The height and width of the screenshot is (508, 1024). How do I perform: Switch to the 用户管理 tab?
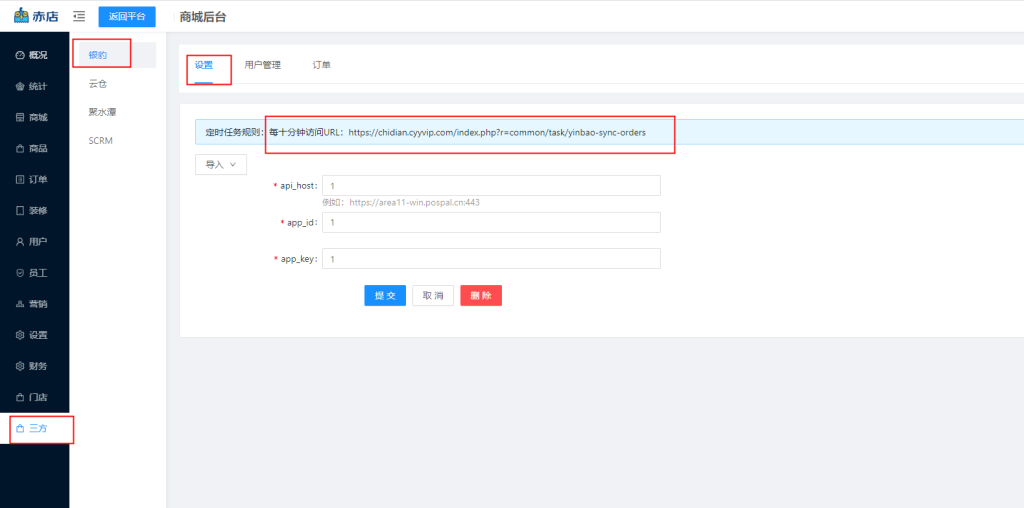pyautogui.click(x=262, y=65)
